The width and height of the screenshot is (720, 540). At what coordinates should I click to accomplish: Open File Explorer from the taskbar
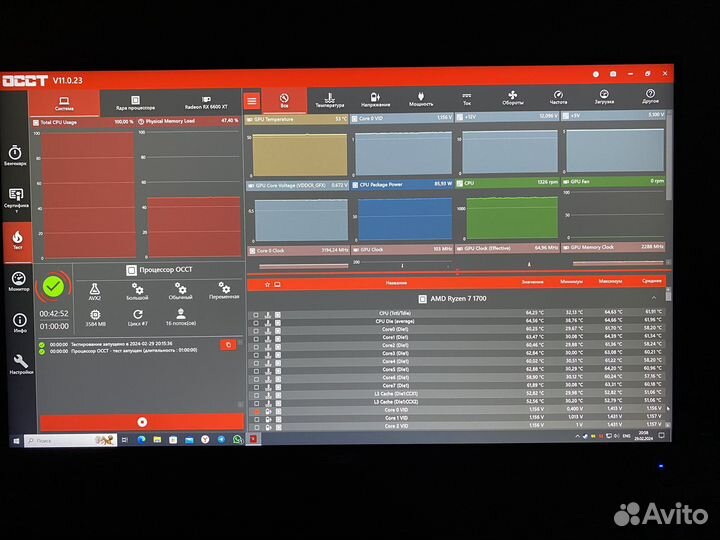157,440
